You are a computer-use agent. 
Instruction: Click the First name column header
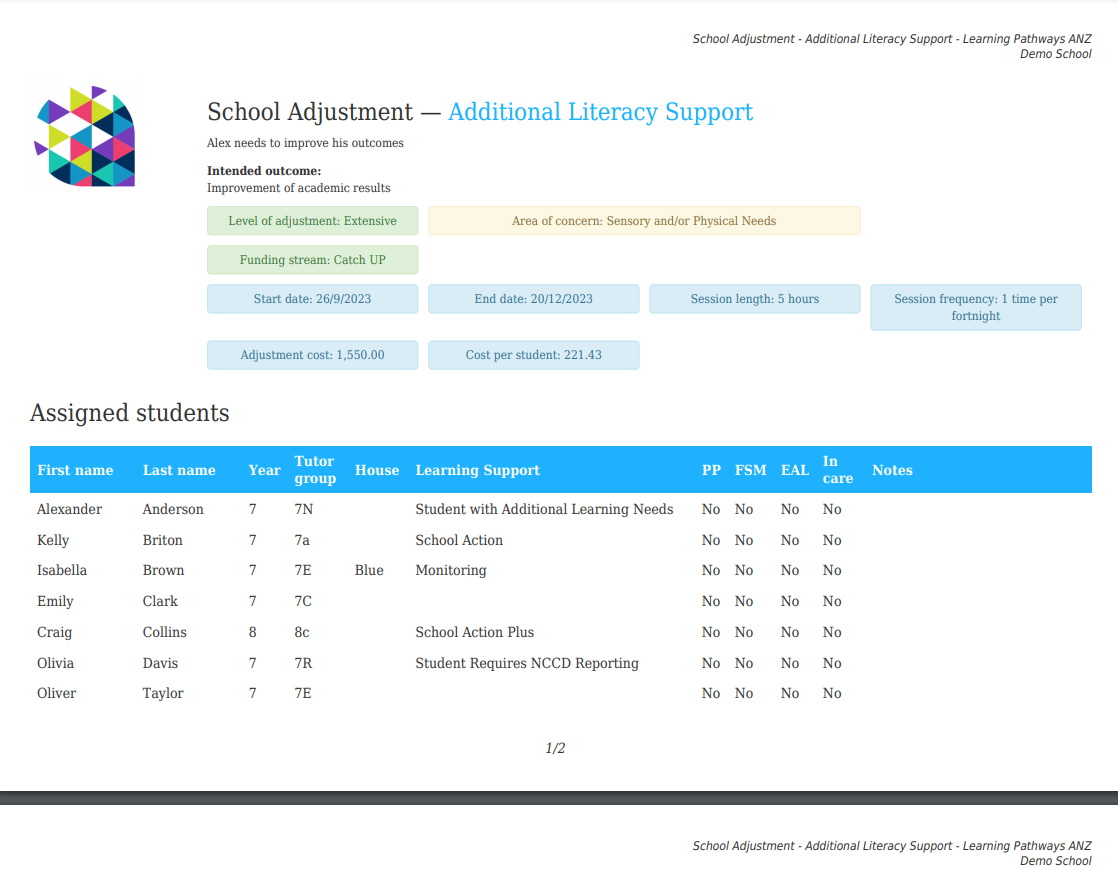(x=75, y=470)
